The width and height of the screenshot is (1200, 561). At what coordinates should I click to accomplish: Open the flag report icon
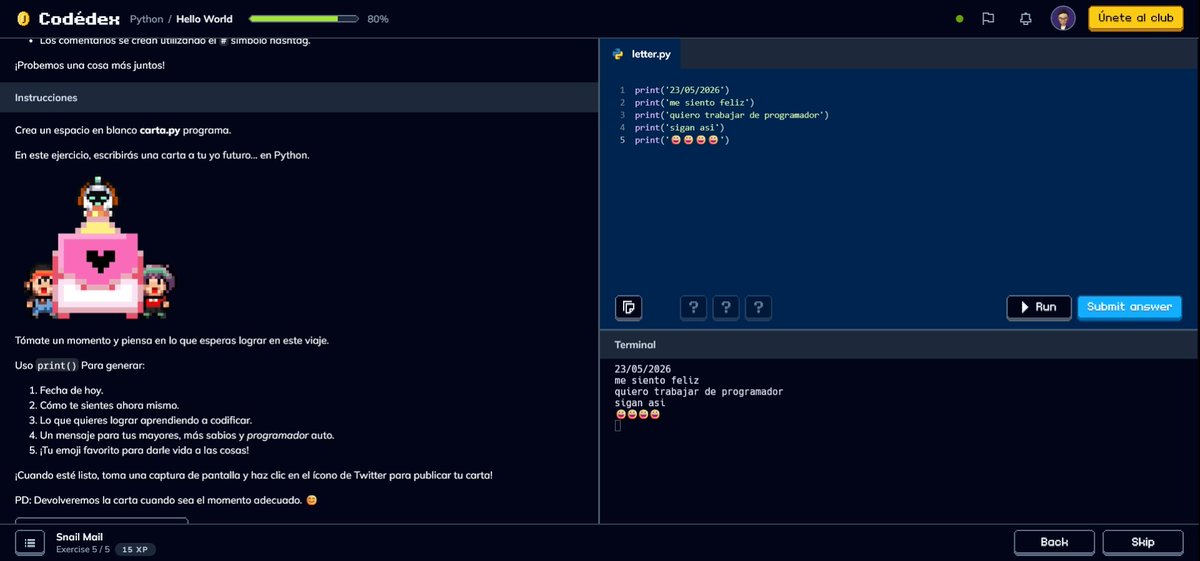tap(988, 18)
